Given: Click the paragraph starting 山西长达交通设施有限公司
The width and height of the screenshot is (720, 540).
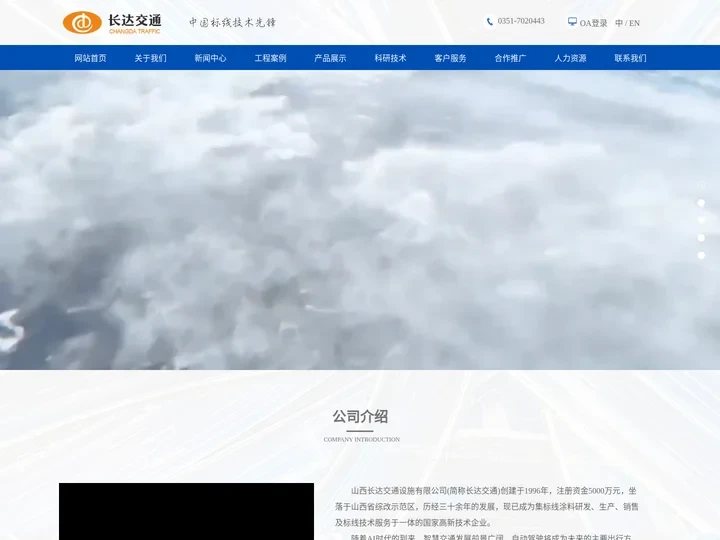Looking at the screenshot, I should click(486, 506).
